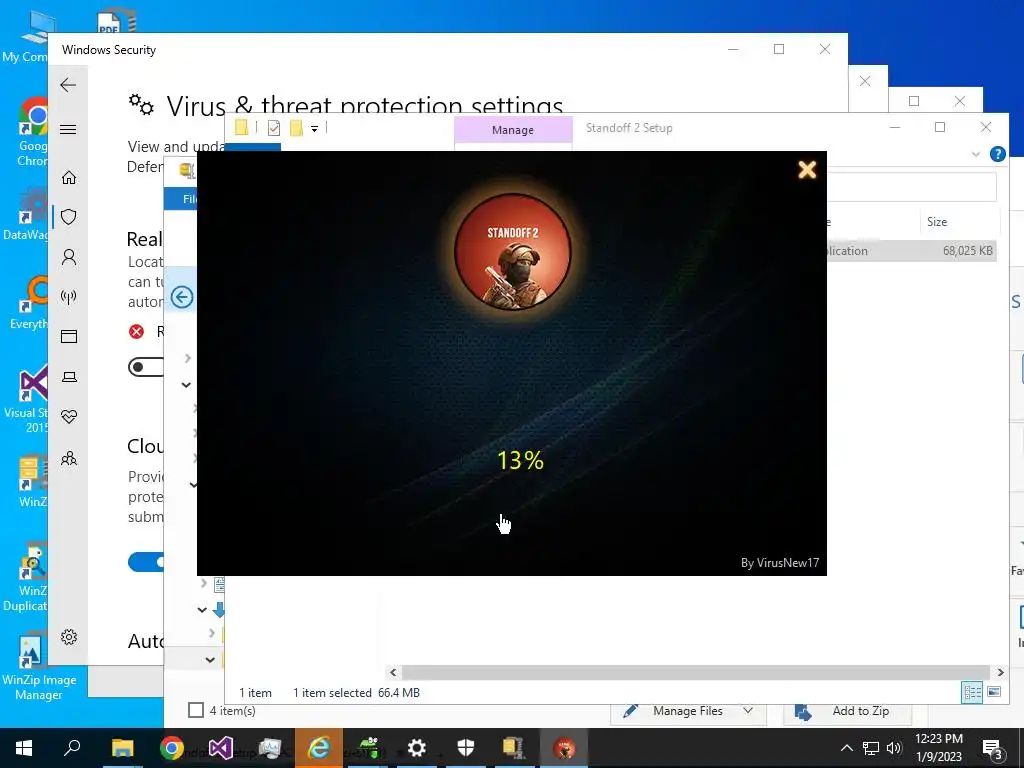
Task: Open Device performance & health heart icon
Action: (x=69, y=417)
